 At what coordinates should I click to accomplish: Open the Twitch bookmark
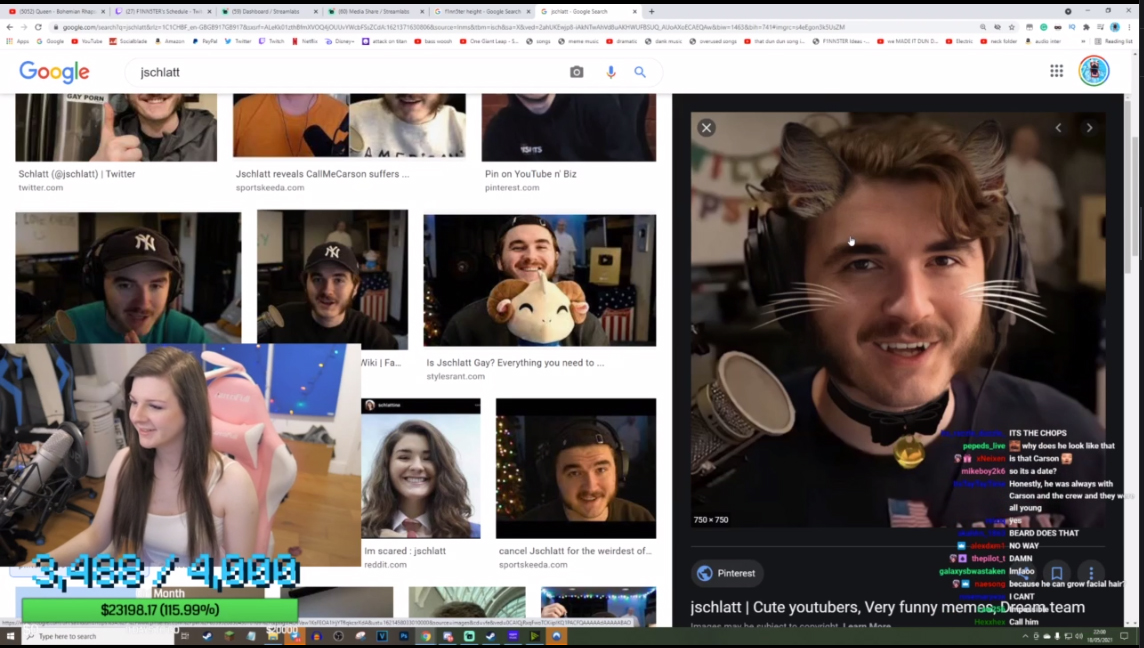(271, 42)
